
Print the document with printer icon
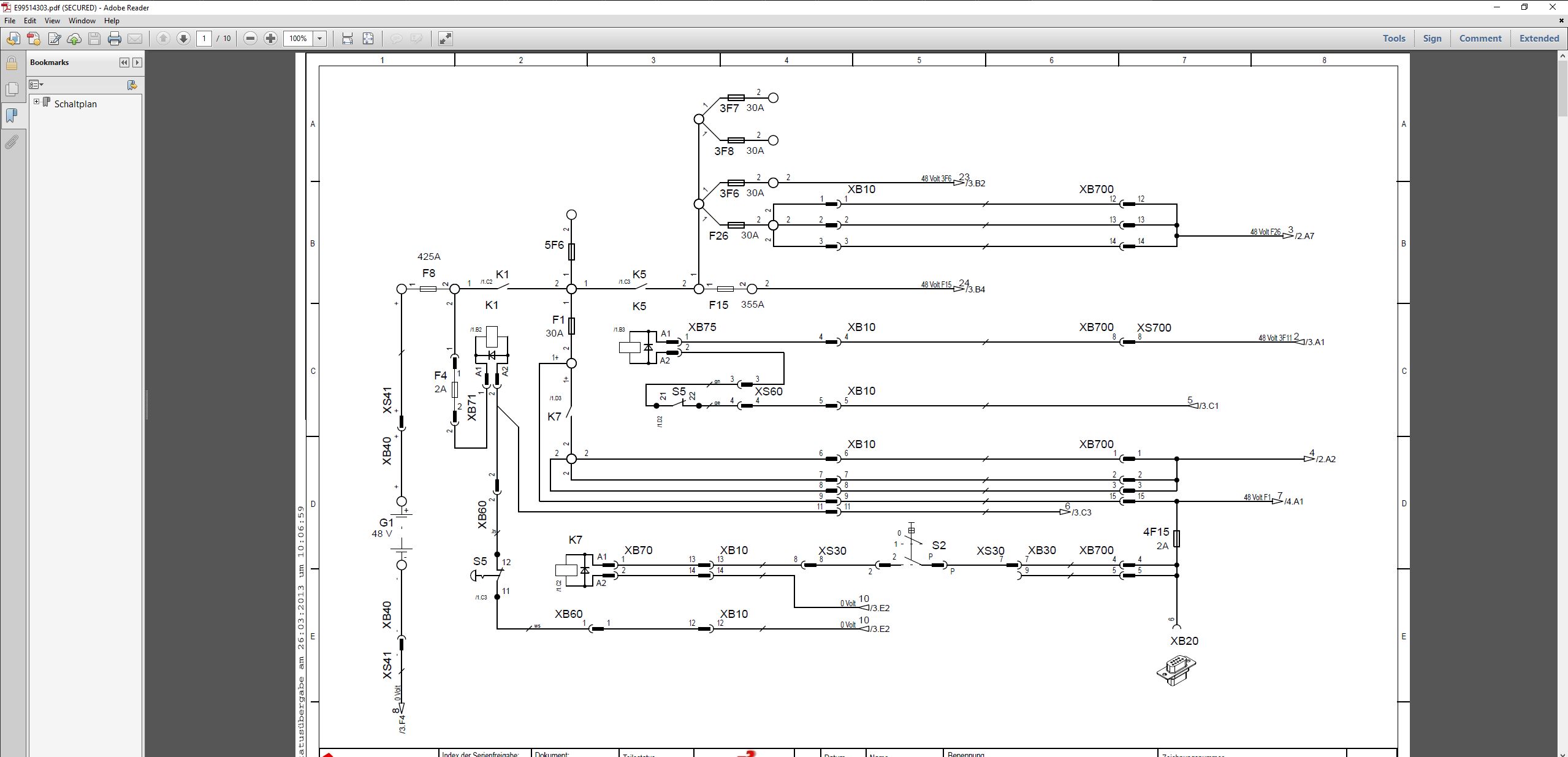point(115,39)
